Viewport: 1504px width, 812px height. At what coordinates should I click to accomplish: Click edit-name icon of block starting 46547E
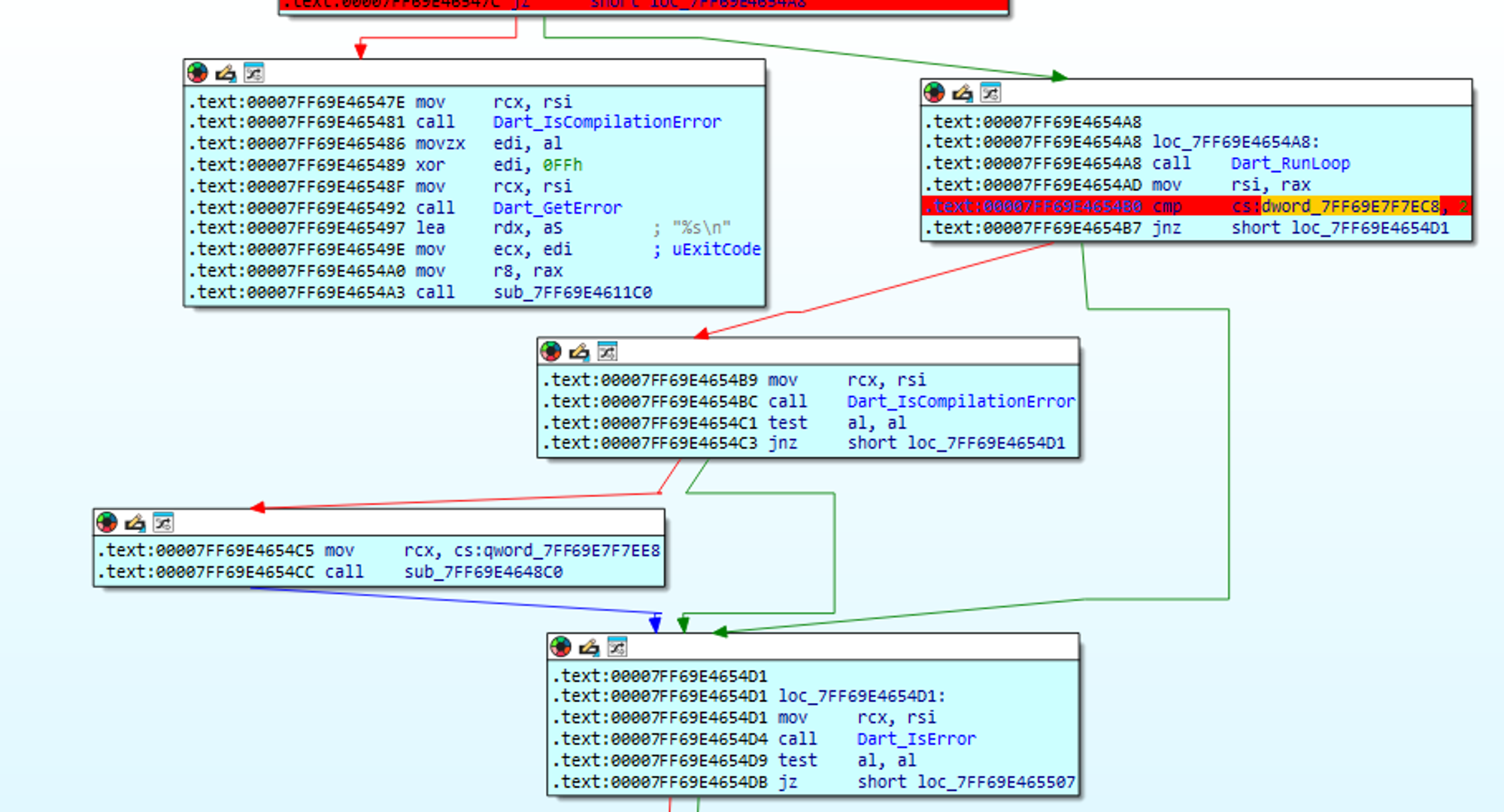pyautogui.click(x=226, y=73)
